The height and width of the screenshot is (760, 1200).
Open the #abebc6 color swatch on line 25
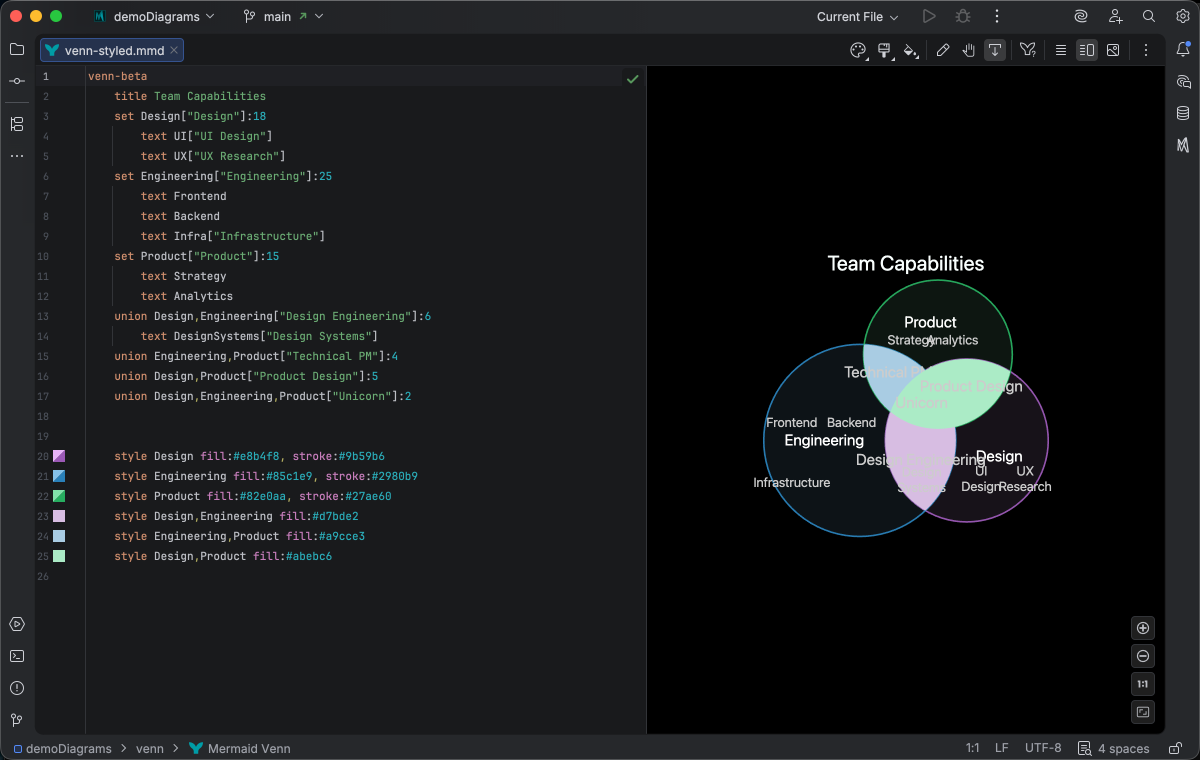coord(59,556)
